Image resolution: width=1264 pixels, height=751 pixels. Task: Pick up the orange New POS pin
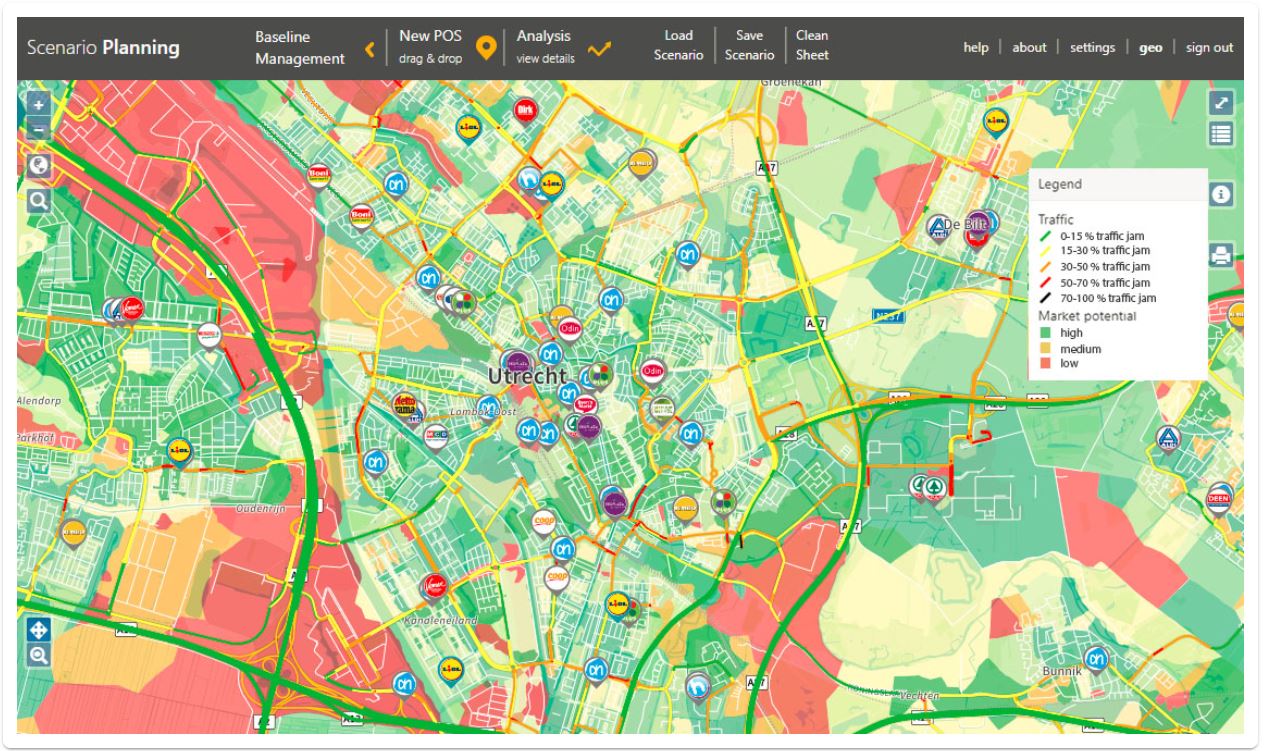(x=486, y=48)
